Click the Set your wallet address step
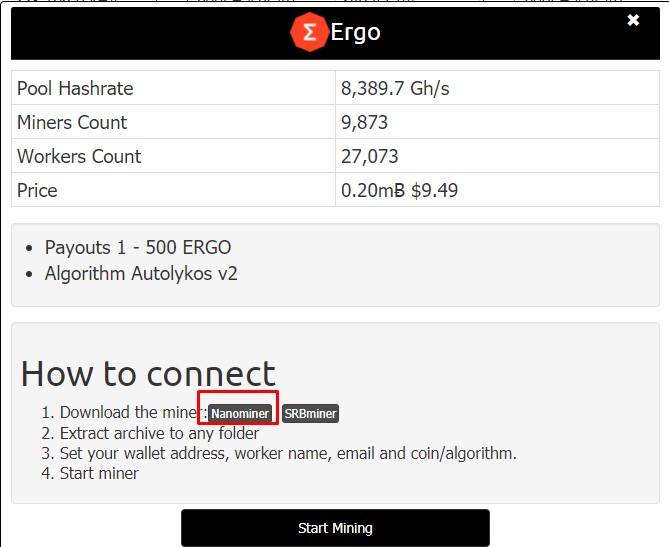 coord(288,453)
